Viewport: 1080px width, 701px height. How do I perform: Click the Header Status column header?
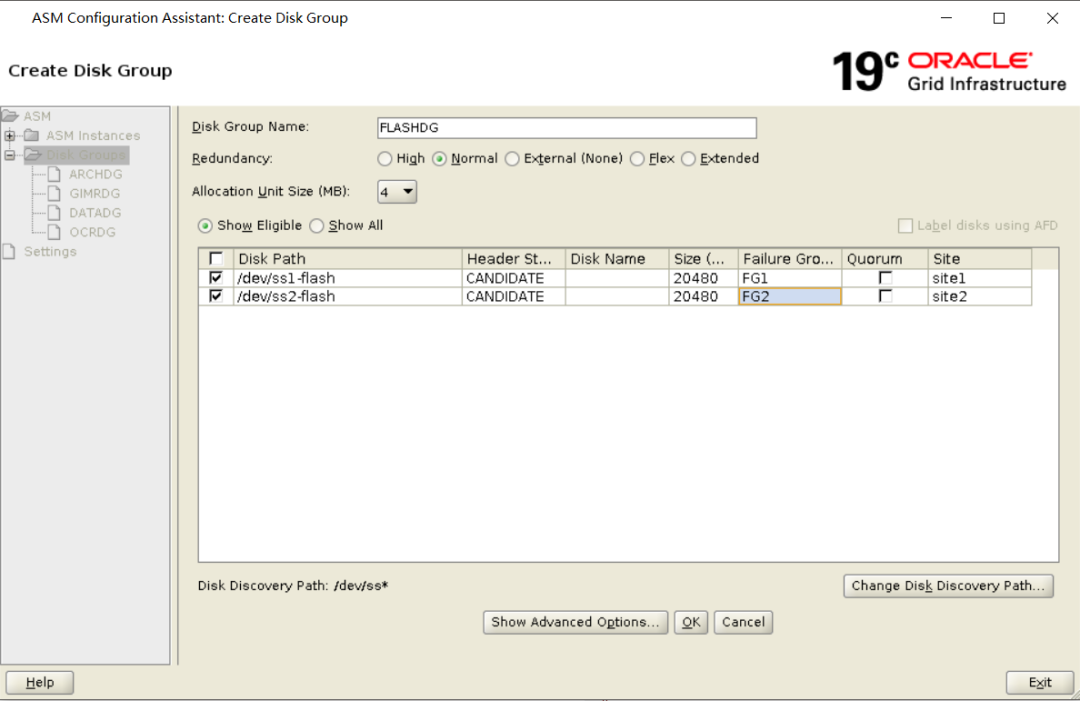tap(513, 259)
